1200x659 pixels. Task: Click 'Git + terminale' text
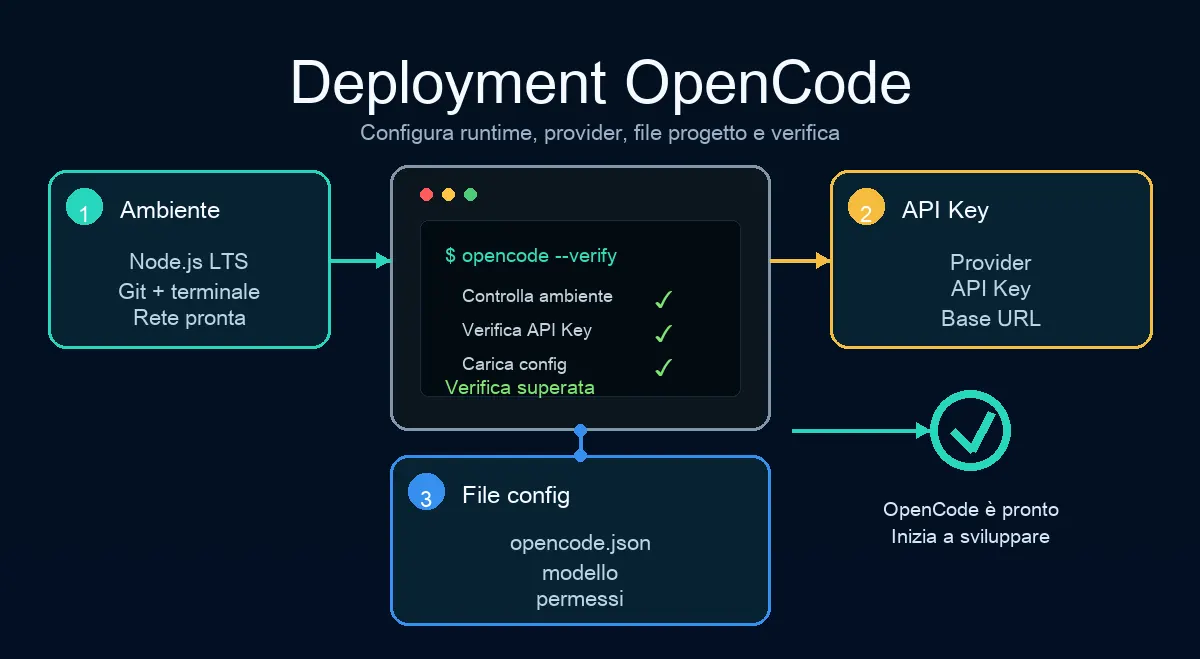[189, 292]
